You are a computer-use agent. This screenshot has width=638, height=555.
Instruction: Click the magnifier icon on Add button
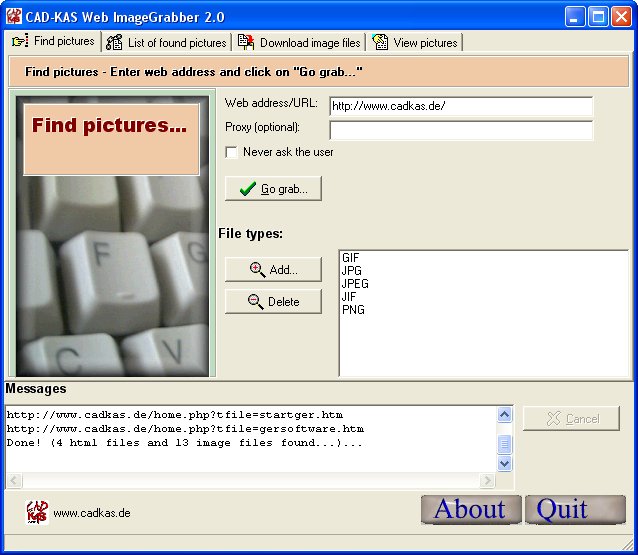coord(257,270)
